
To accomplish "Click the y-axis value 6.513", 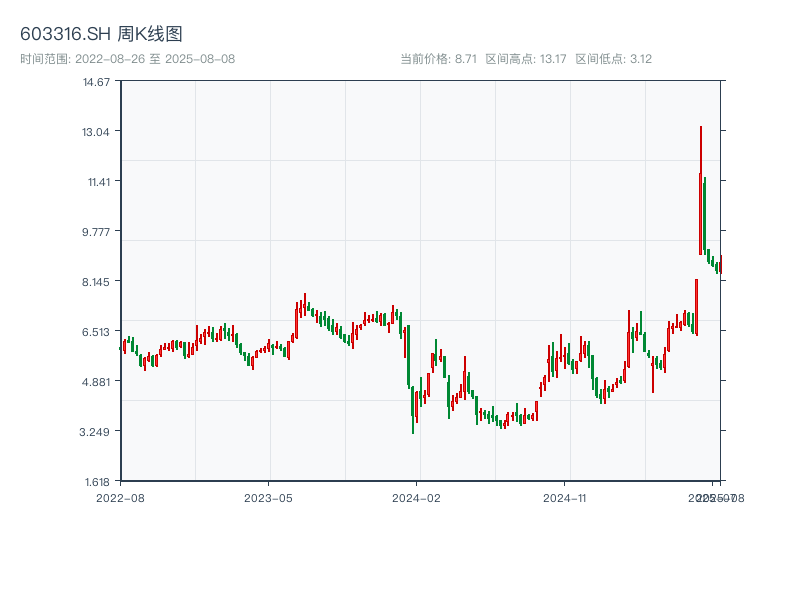I will pyautogui.click(x=96, y=332).
